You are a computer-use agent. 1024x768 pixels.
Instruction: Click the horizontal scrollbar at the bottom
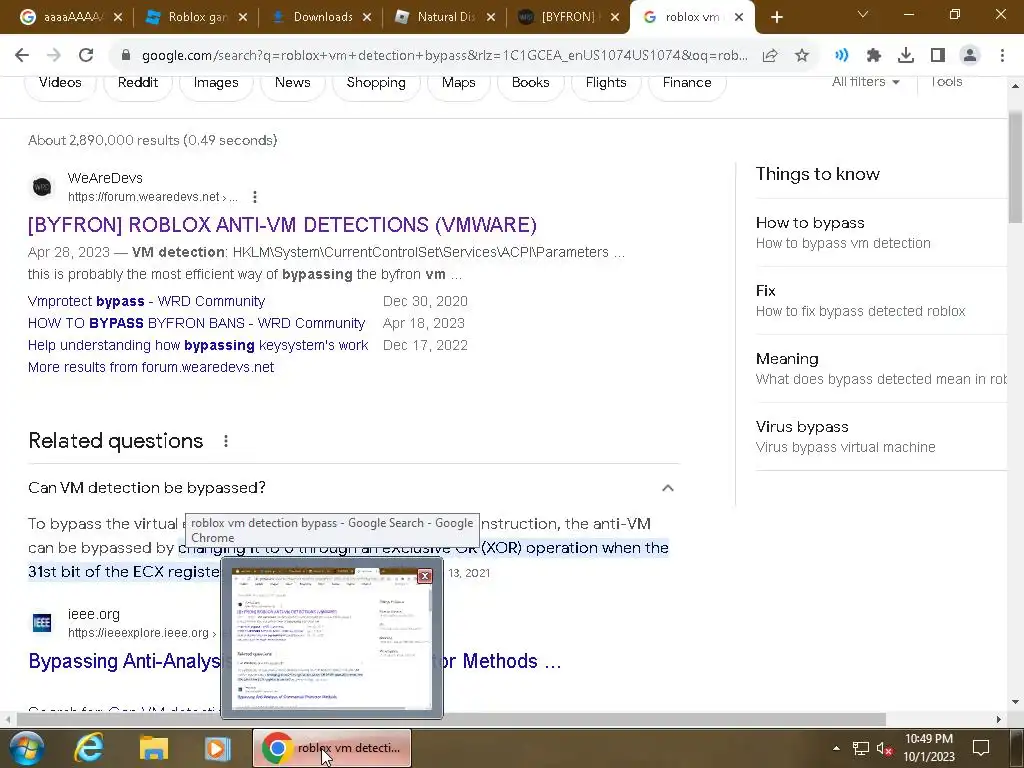(451, 719)
